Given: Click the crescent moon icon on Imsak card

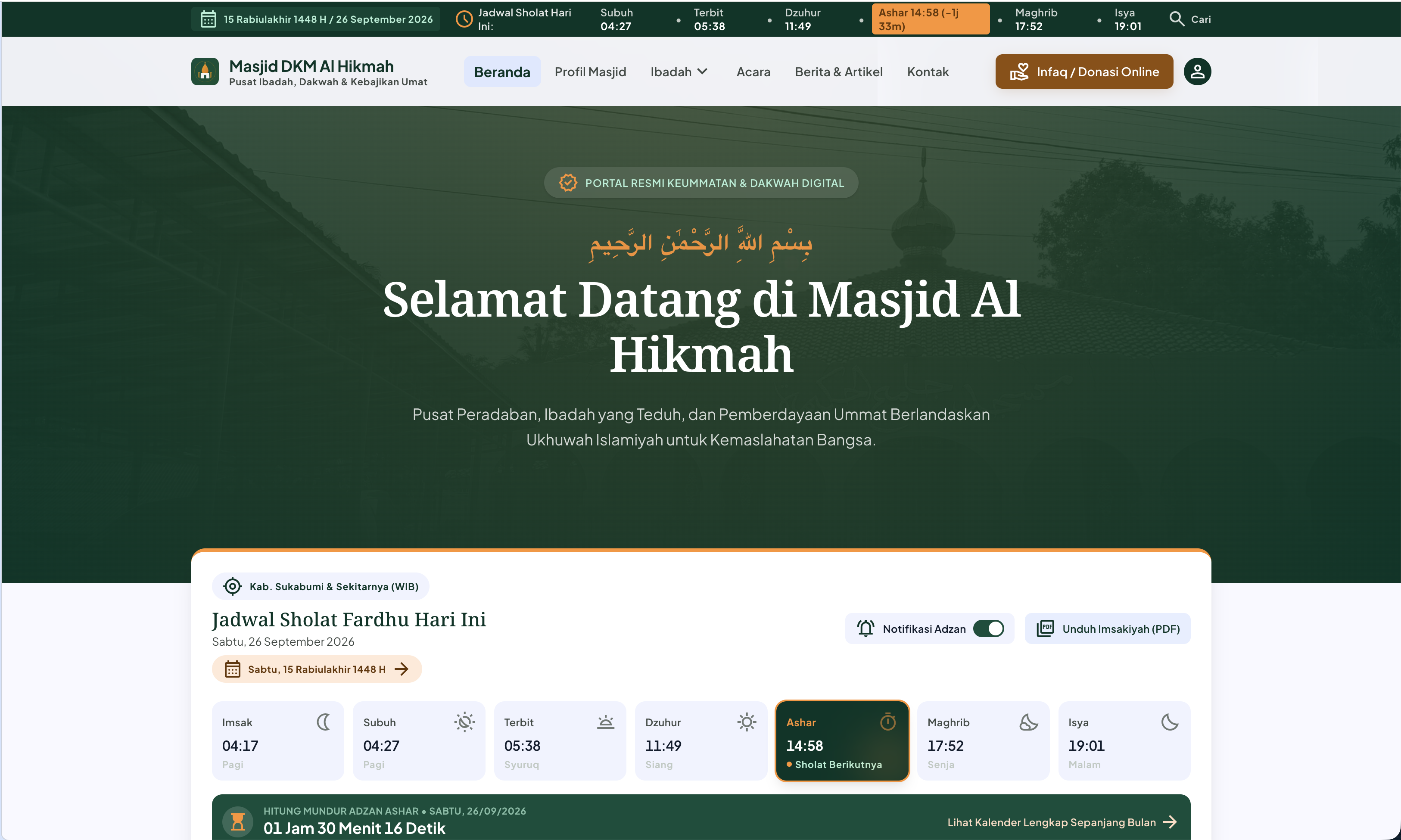Looking at the screenshot, I should [x=324, y=722].
